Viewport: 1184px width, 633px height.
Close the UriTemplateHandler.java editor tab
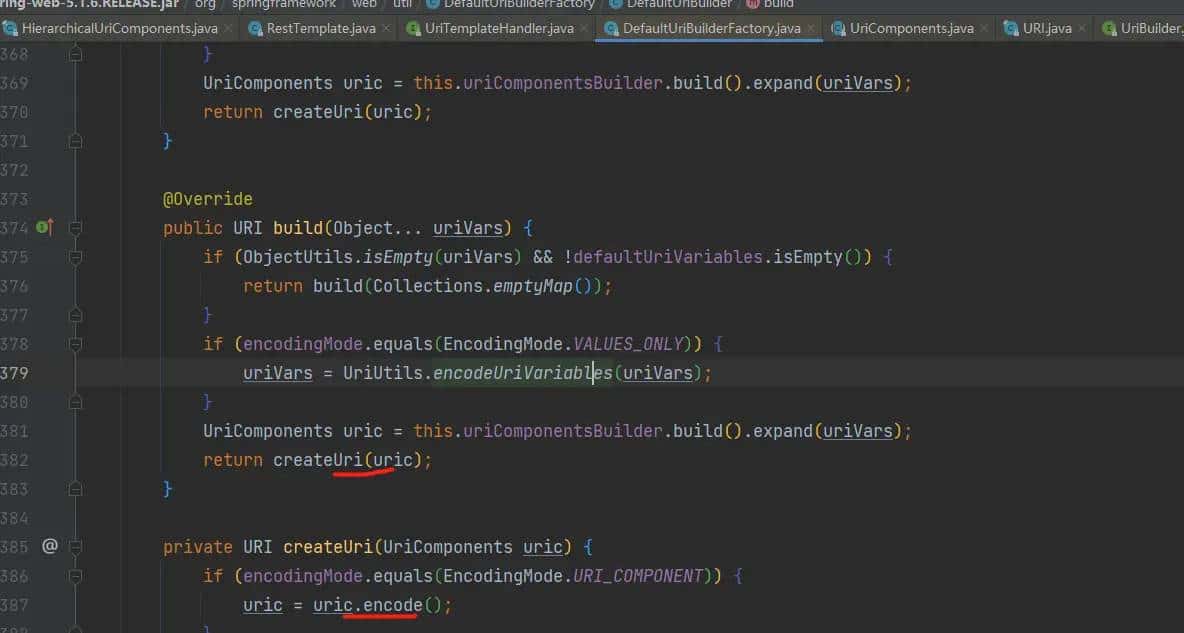(586, 28)
